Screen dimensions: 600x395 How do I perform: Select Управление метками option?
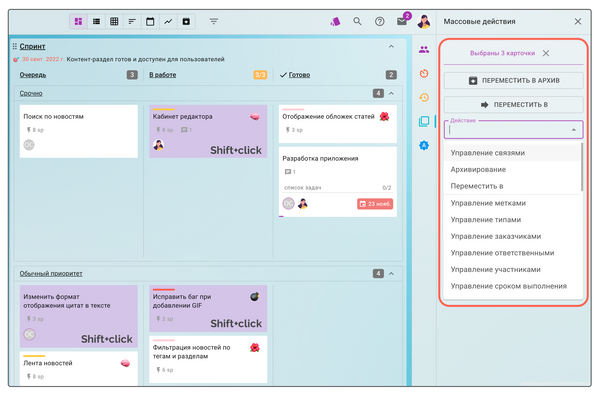click(512, 203)
